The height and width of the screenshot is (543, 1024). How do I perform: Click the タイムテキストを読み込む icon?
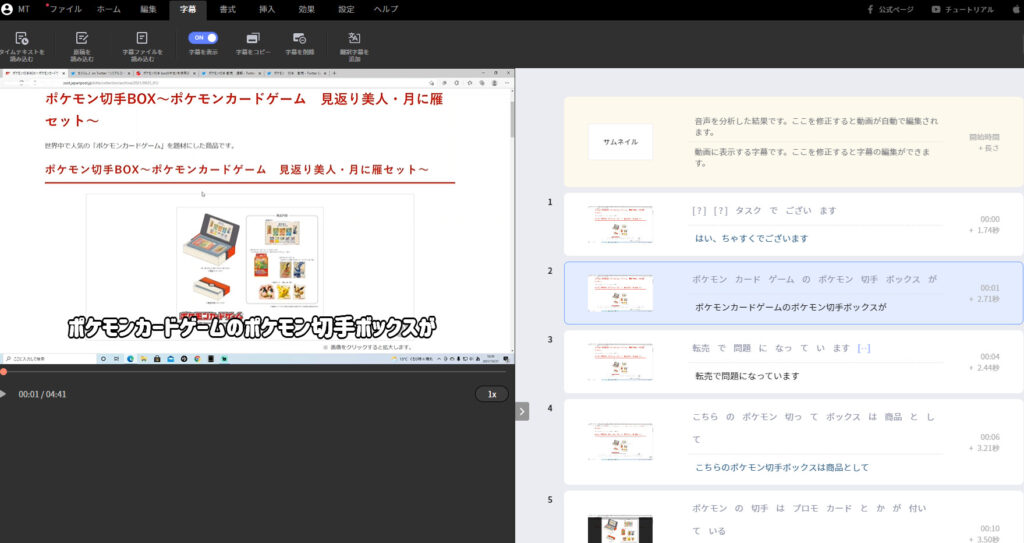tap(22, 39)
